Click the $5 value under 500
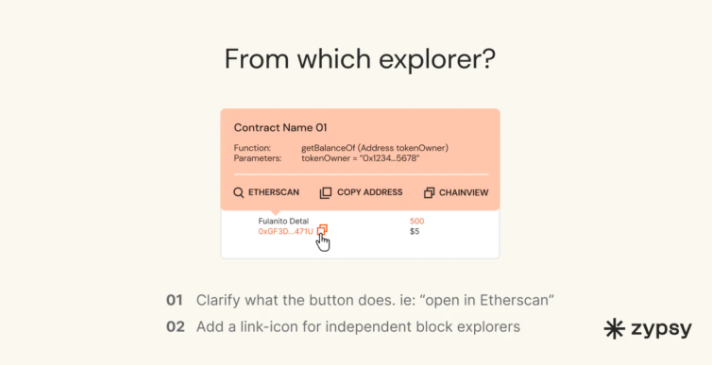 (415, 232)
